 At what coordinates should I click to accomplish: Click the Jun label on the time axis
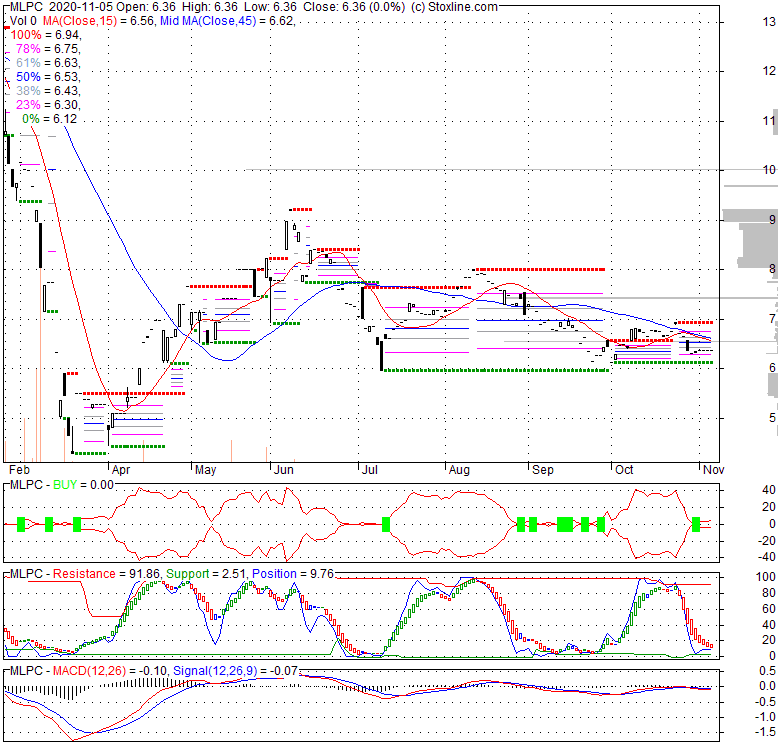point(284,470)
